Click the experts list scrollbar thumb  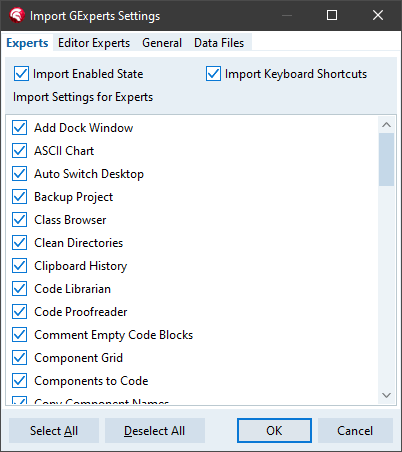point(386,159)
